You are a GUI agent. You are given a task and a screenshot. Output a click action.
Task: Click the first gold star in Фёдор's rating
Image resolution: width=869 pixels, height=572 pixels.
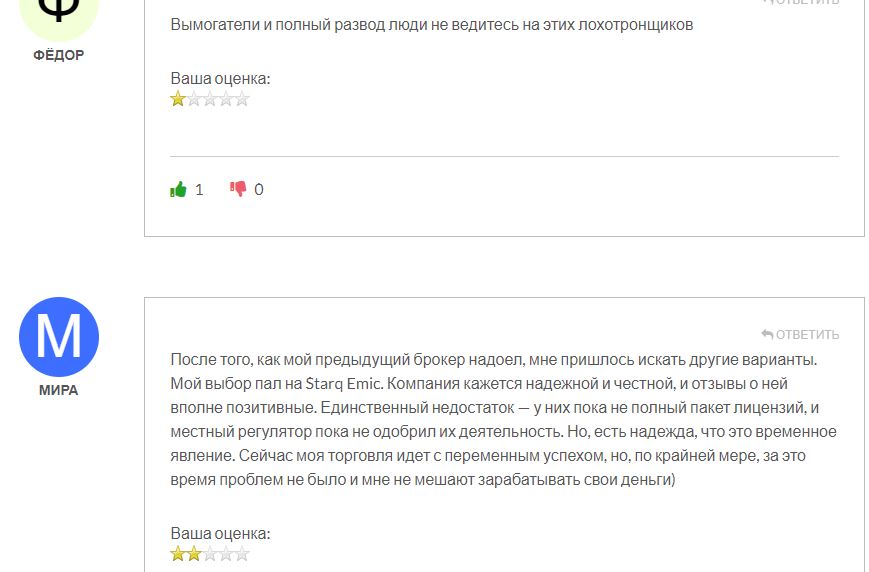pyautogui.click(x=178, y=99)
